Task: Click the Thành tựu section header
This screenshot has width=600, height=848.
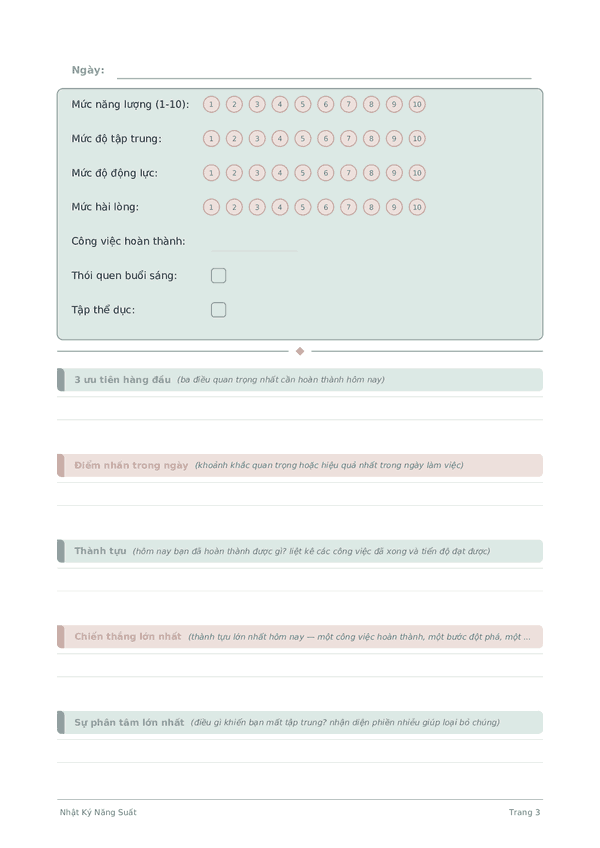Action: [x=300, y=551]
